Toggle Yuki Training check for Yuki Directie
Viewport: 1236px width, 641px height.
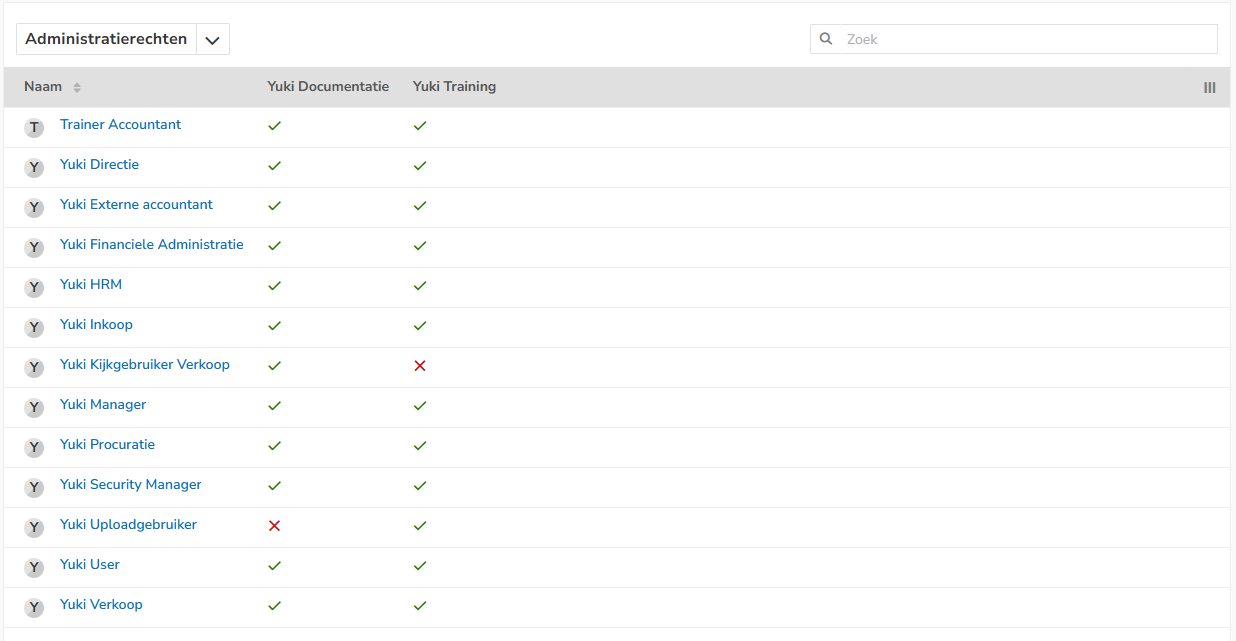(x=420, y=166)
